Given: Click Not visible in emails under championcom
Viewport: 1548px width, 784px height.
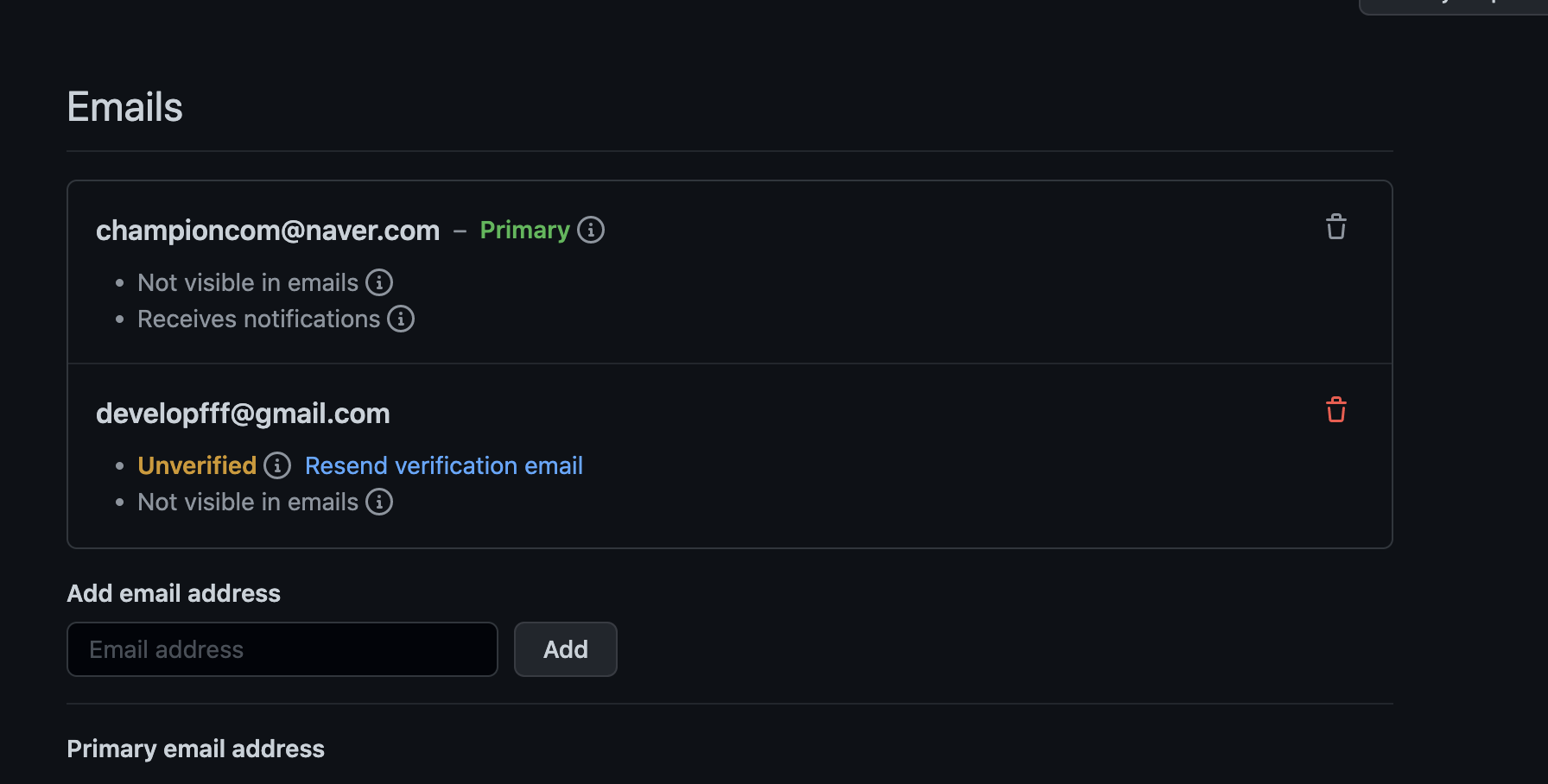Looking at the screenshot, I should click(248, 282).
